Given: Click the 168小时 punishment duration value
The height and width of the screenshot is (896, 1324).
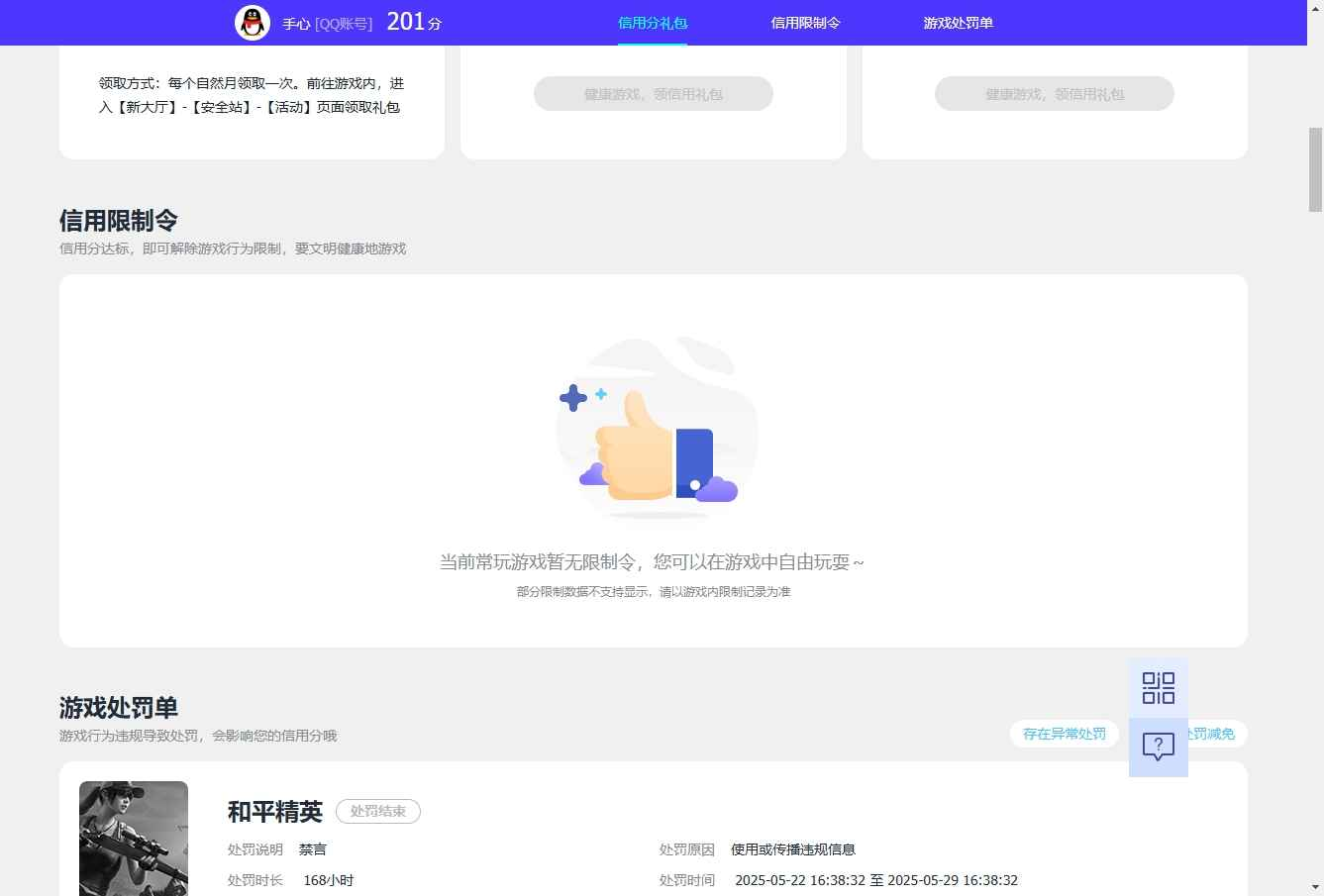Looking at the screenshot, I should (329, 880).
